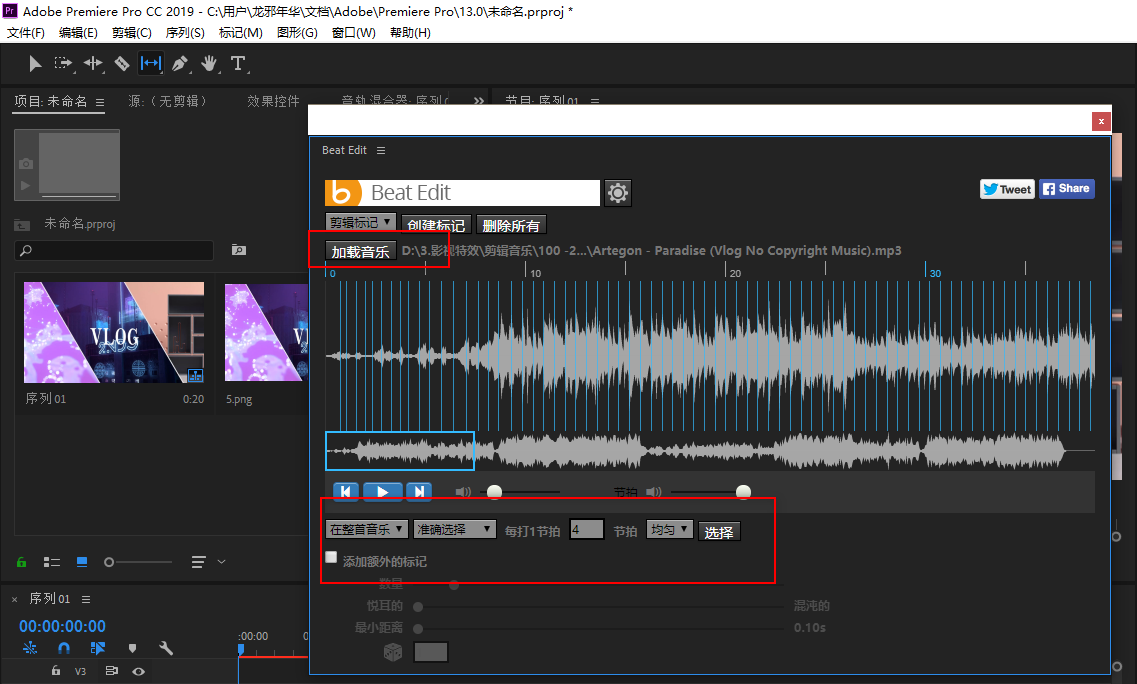Select the Ripple Edit tool

(93, 64)
